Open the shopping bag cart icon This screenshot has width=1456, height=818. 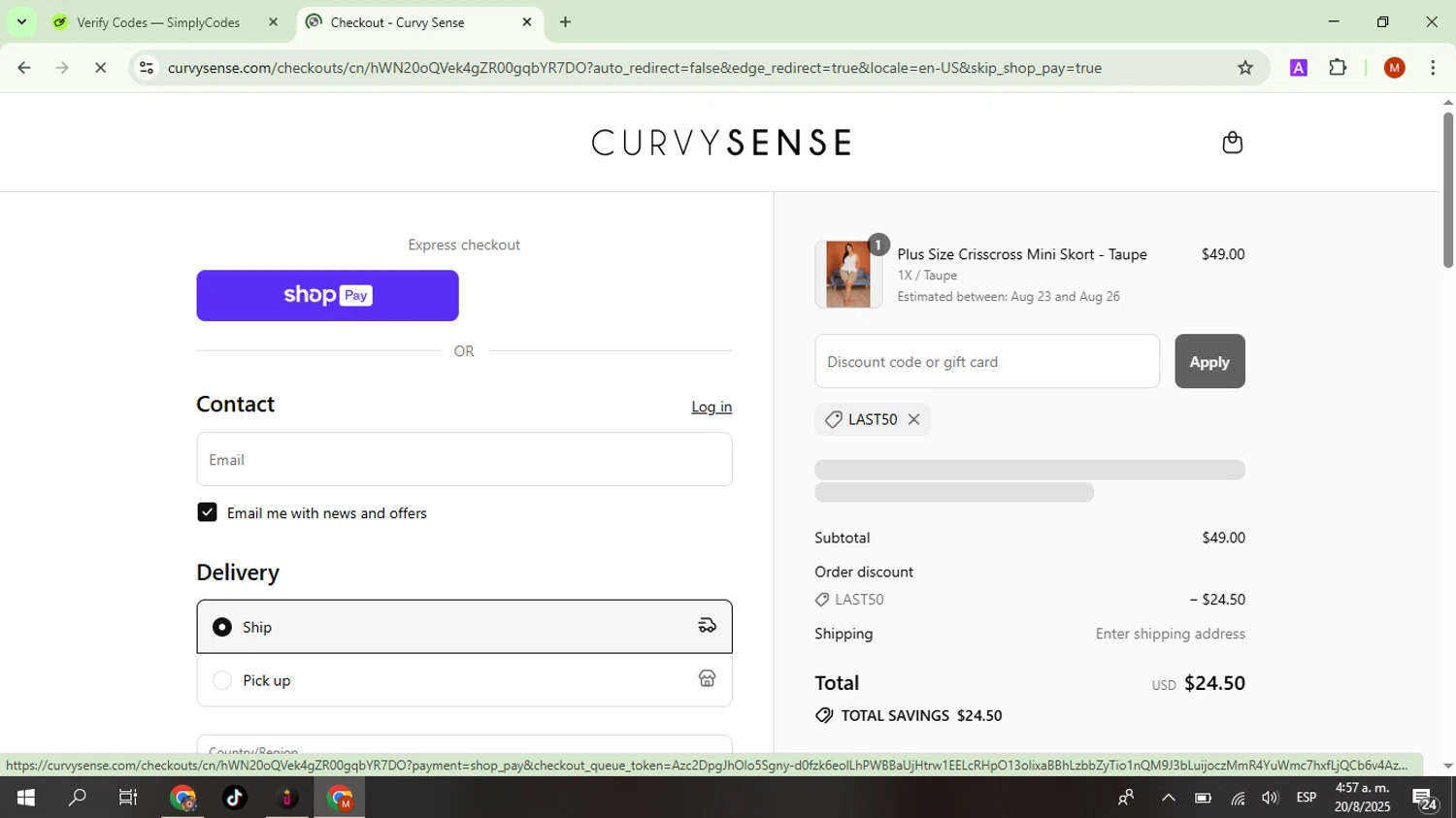pyautogui.click(x=1232, y=143)
